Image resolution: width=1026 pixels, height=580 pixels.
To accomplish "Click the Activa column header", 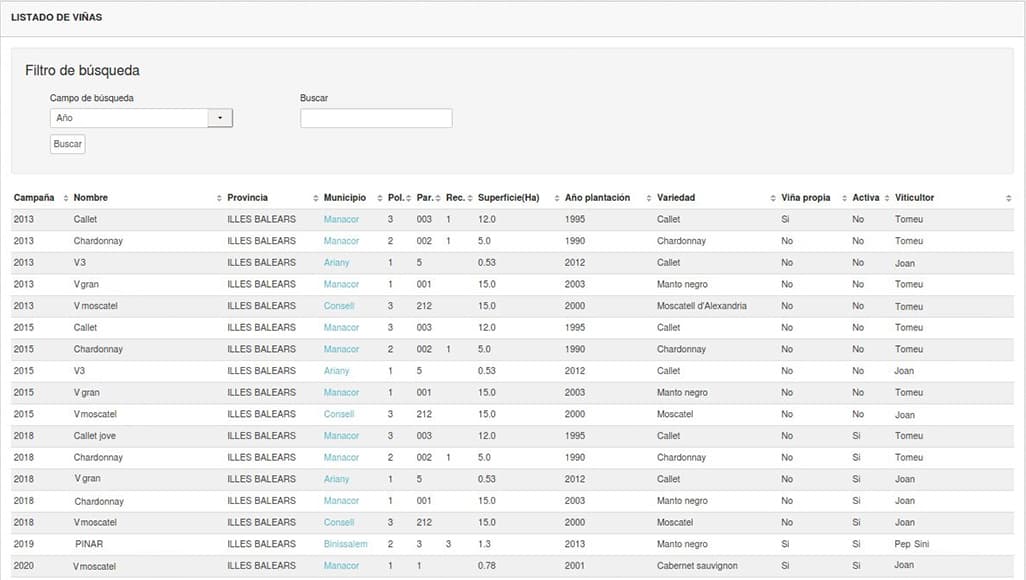I will click(865, 198).
